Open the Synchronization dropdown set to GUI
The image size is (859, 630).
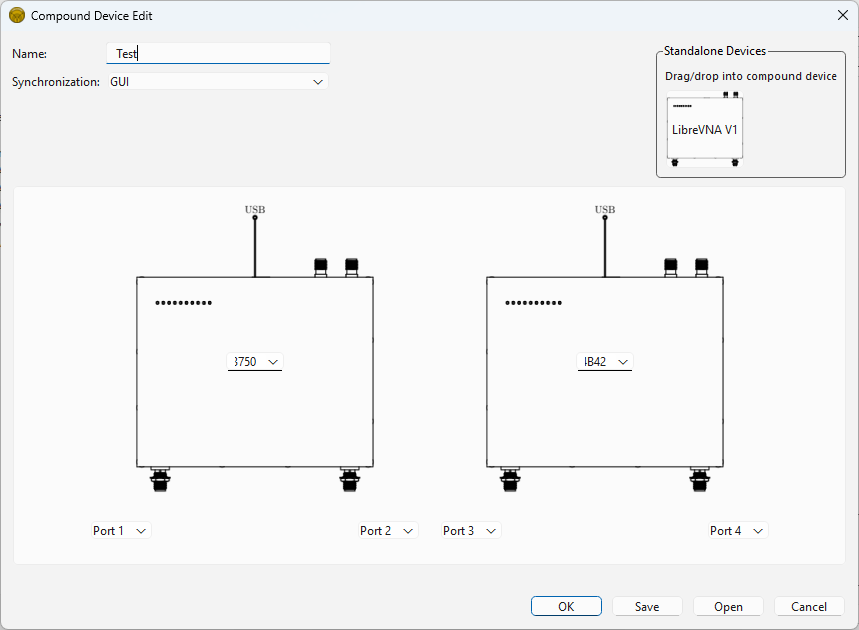click(218, 82)
